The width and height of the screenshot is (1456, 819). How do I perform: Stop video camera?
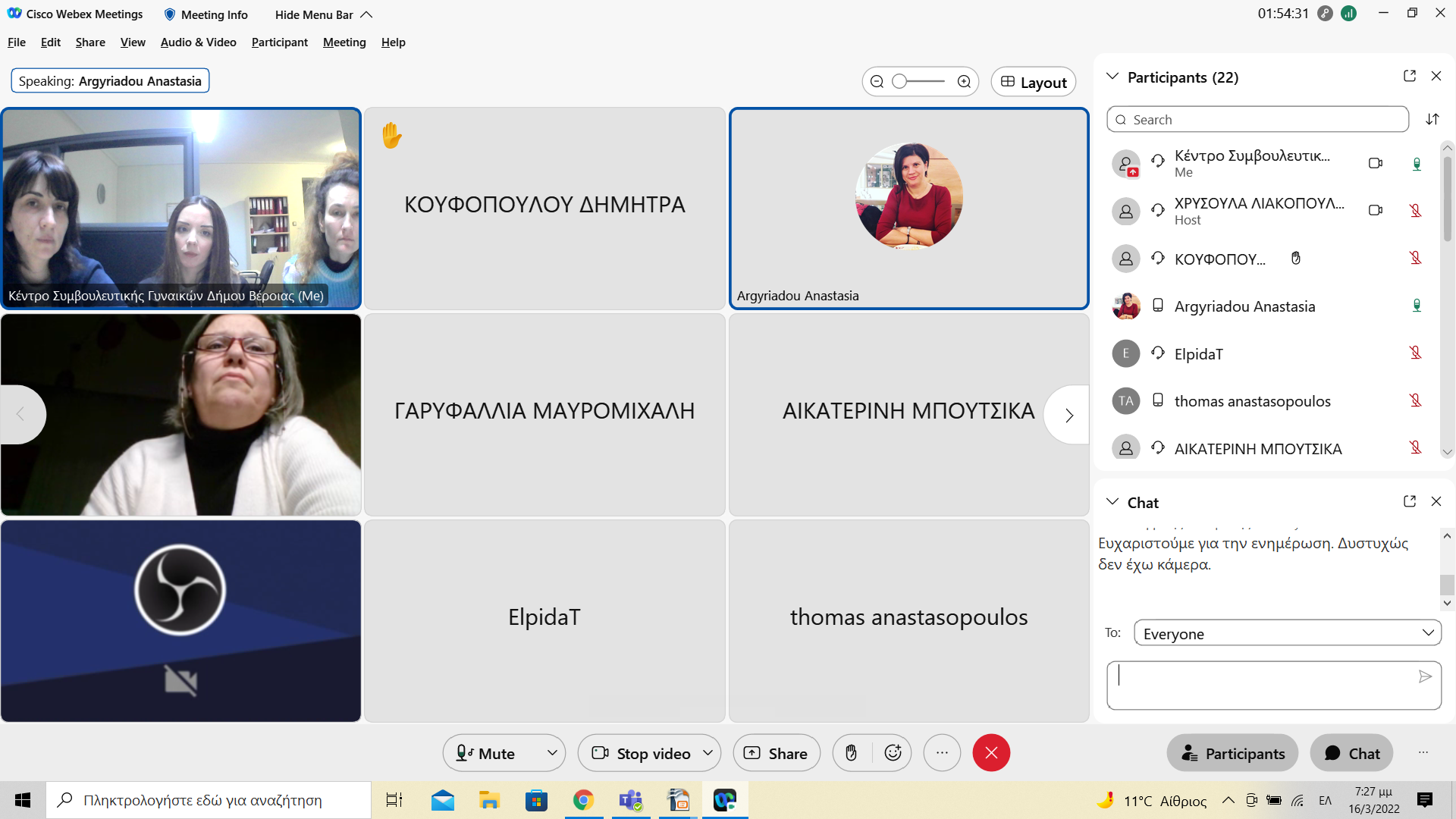coord(640,753)
